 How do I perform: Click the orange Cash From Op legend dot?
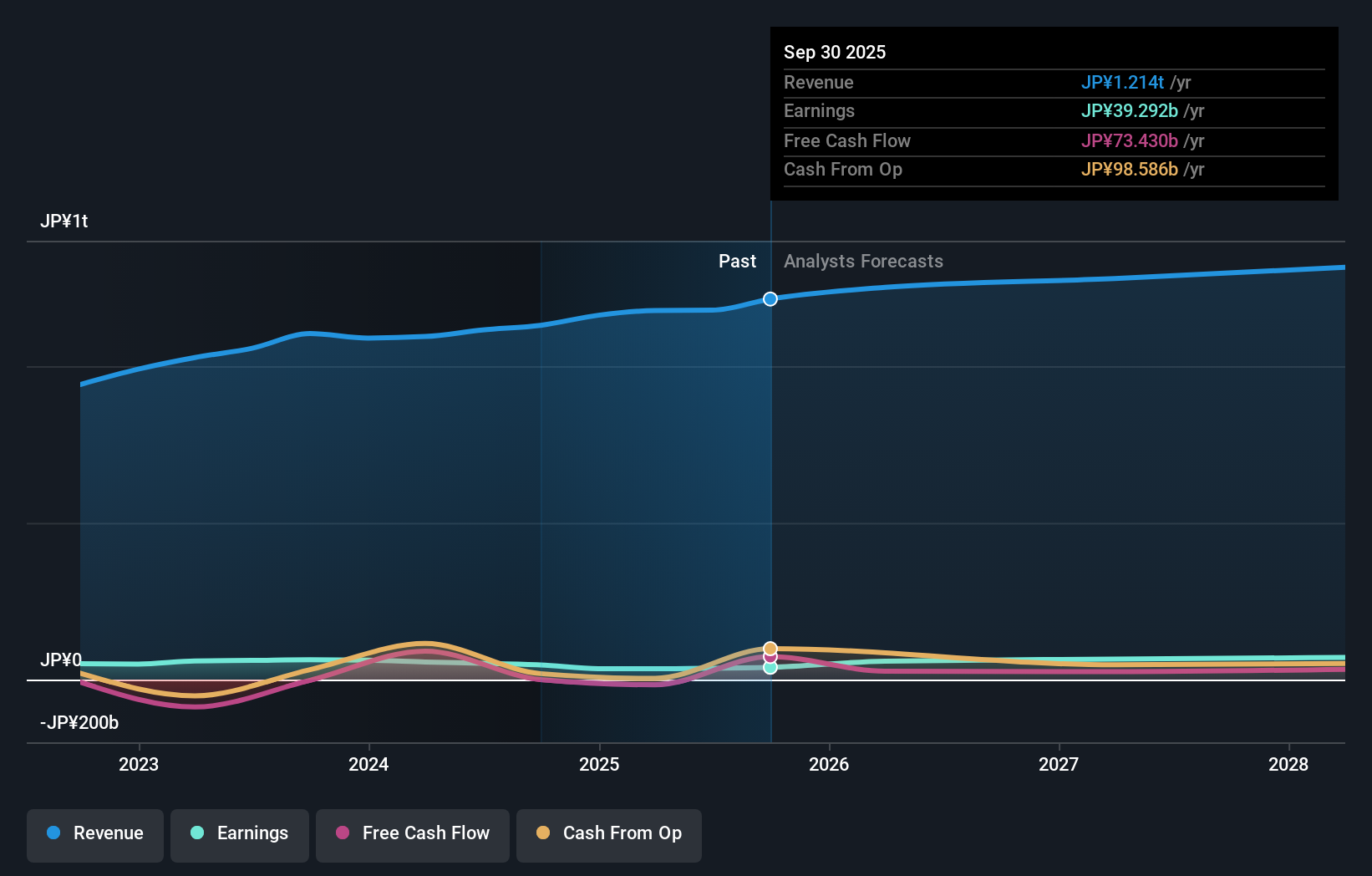(x=544, y=833)
